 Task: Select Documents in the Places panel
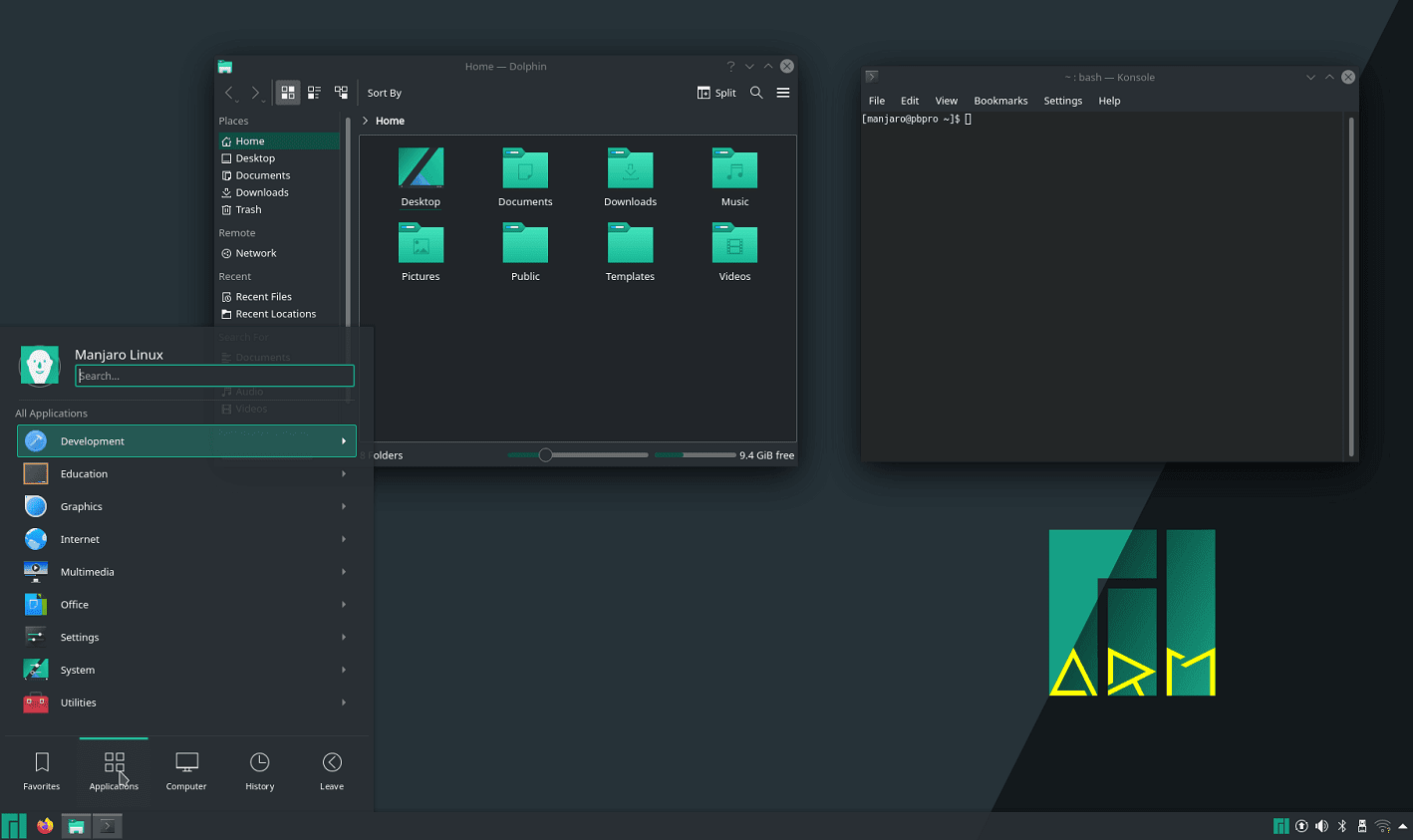[279, 175]
